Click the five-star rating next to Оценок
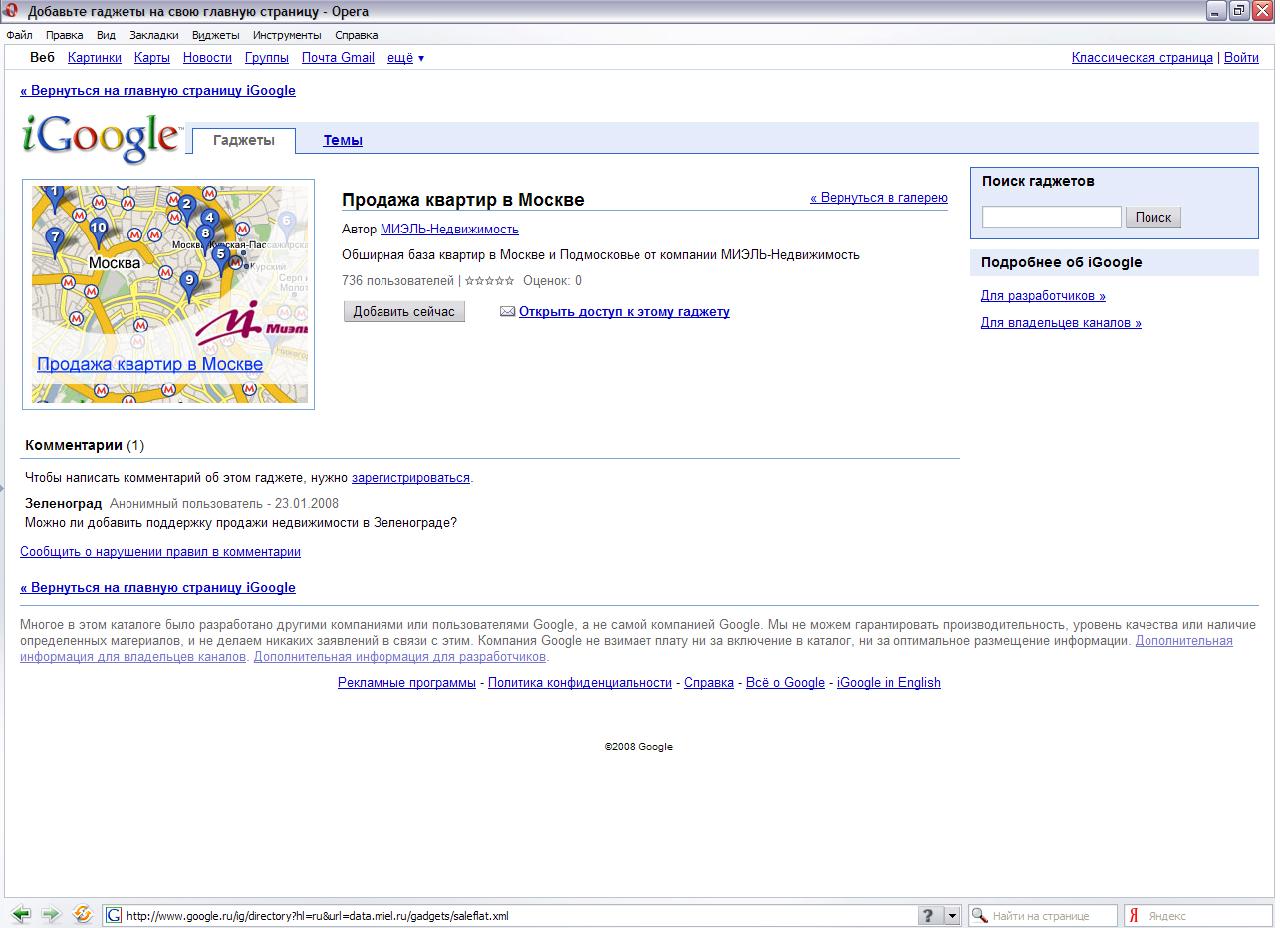This screenshot has height=930, width=1280. pos(490,281)
